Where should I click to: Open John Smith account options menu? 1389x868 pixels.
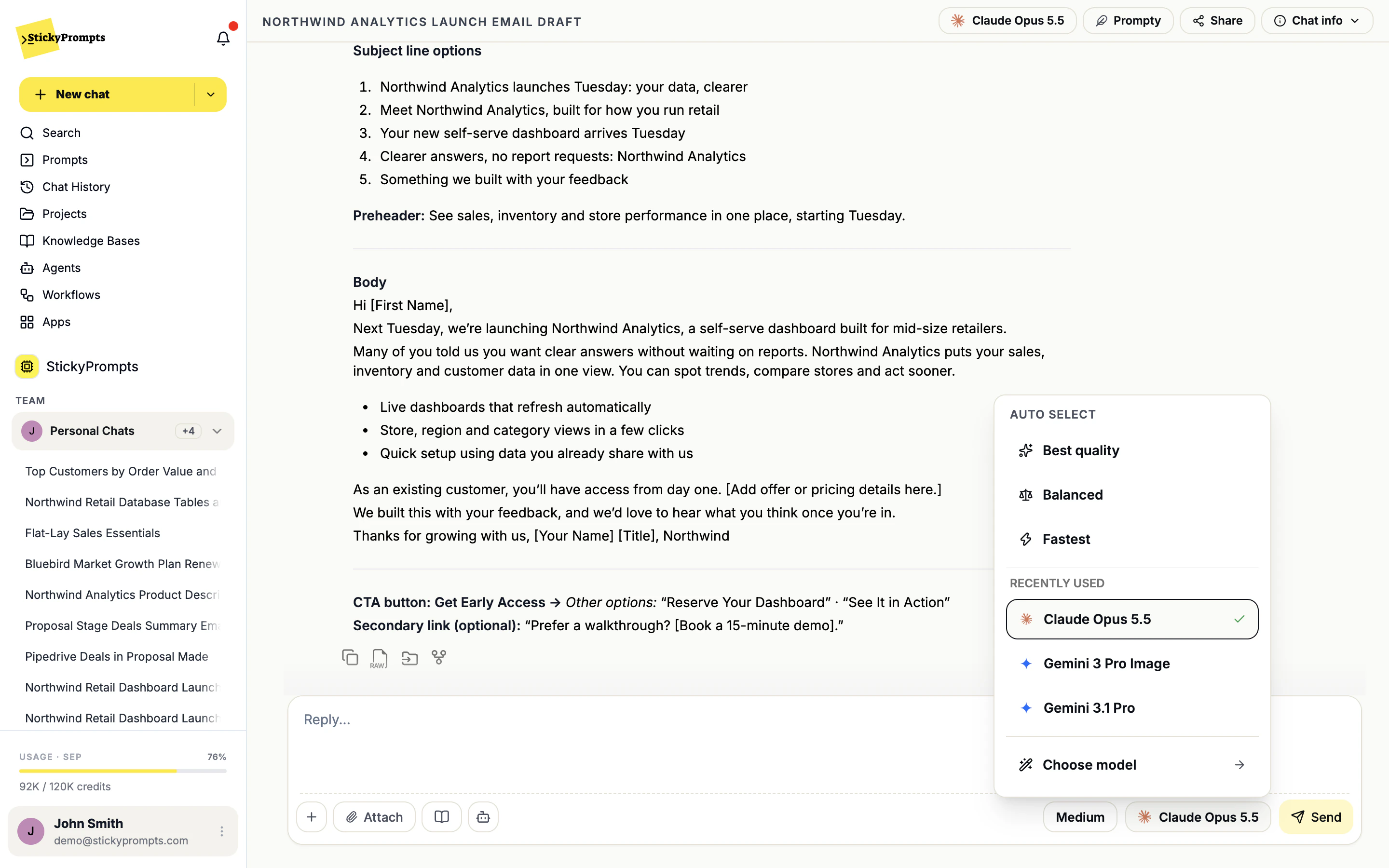click(221, 831)
